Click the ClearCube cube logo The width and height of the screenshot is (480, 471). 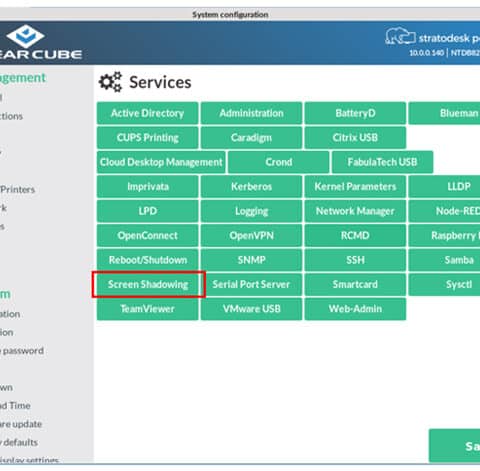25,36
